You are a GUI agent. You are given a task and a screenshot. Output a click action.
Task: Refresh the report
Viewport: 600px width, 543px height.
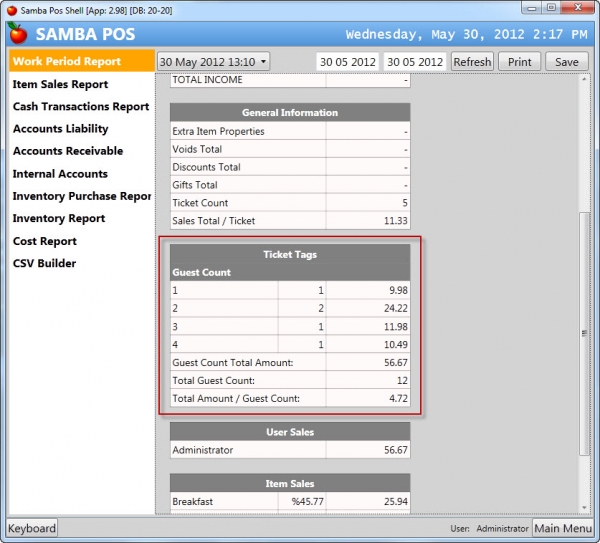472,62
